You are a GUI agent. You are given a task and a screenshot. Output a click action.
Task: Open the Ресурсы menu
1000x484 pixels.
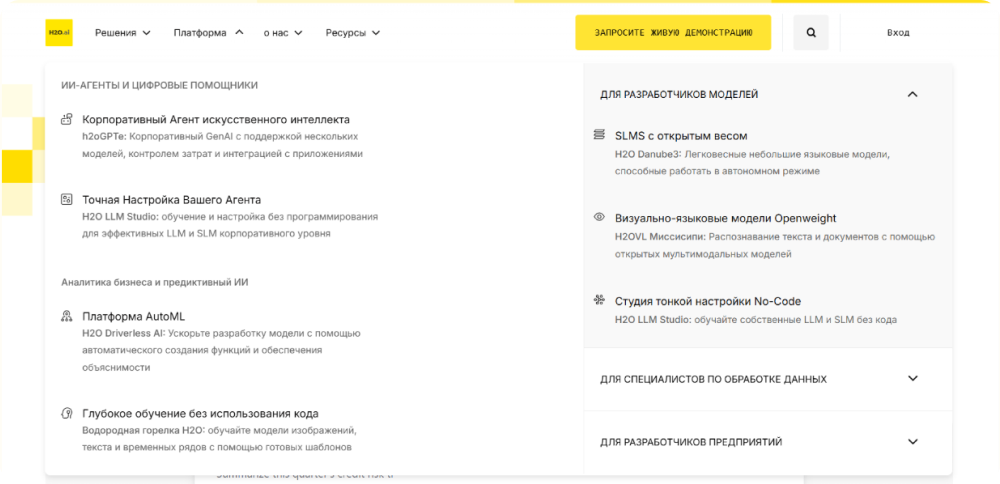coord(353,33)
